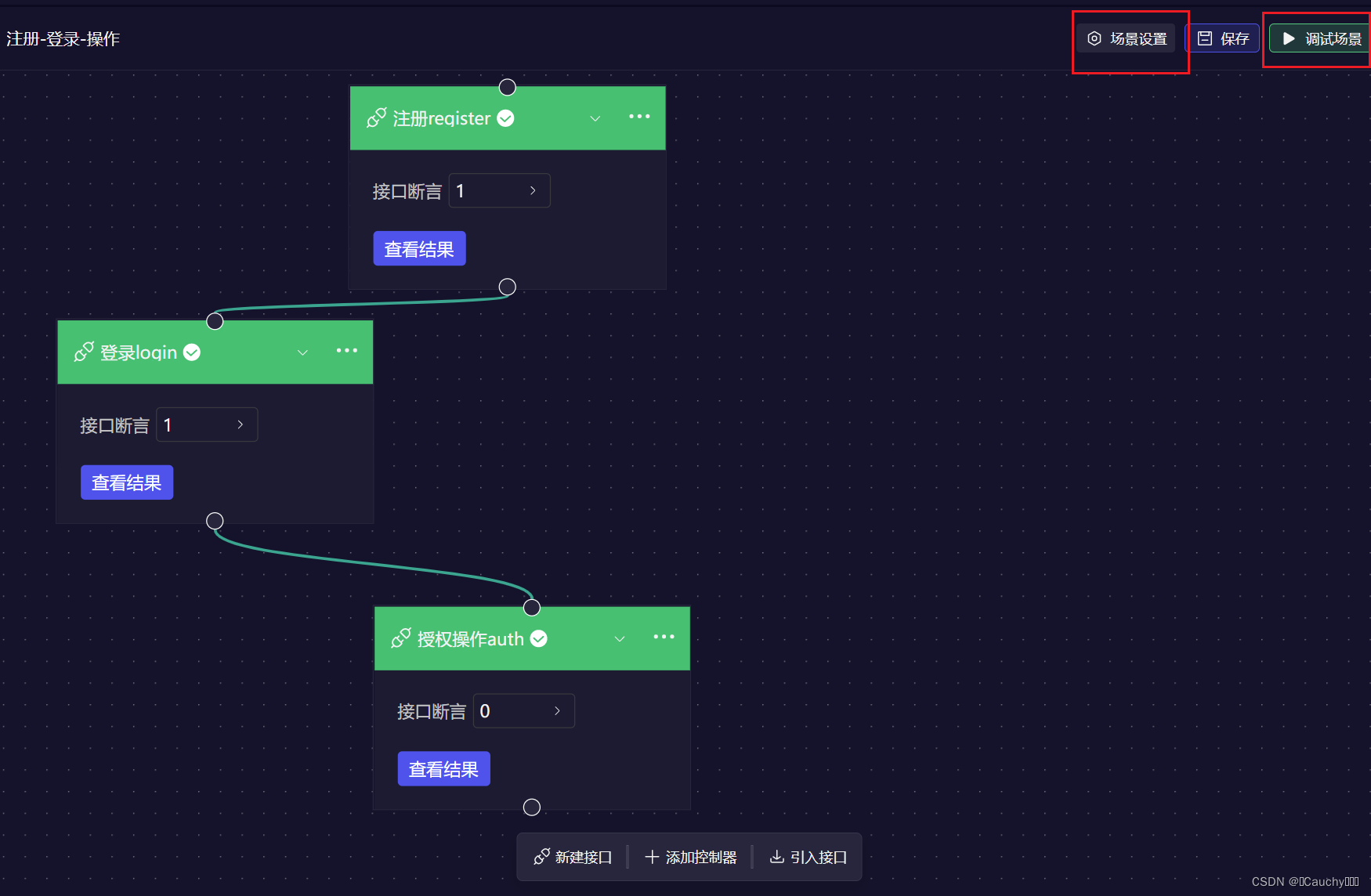Screen dimensions: 1371x896
Task: Open more options on 注册register node
Action: pos(639,117)
